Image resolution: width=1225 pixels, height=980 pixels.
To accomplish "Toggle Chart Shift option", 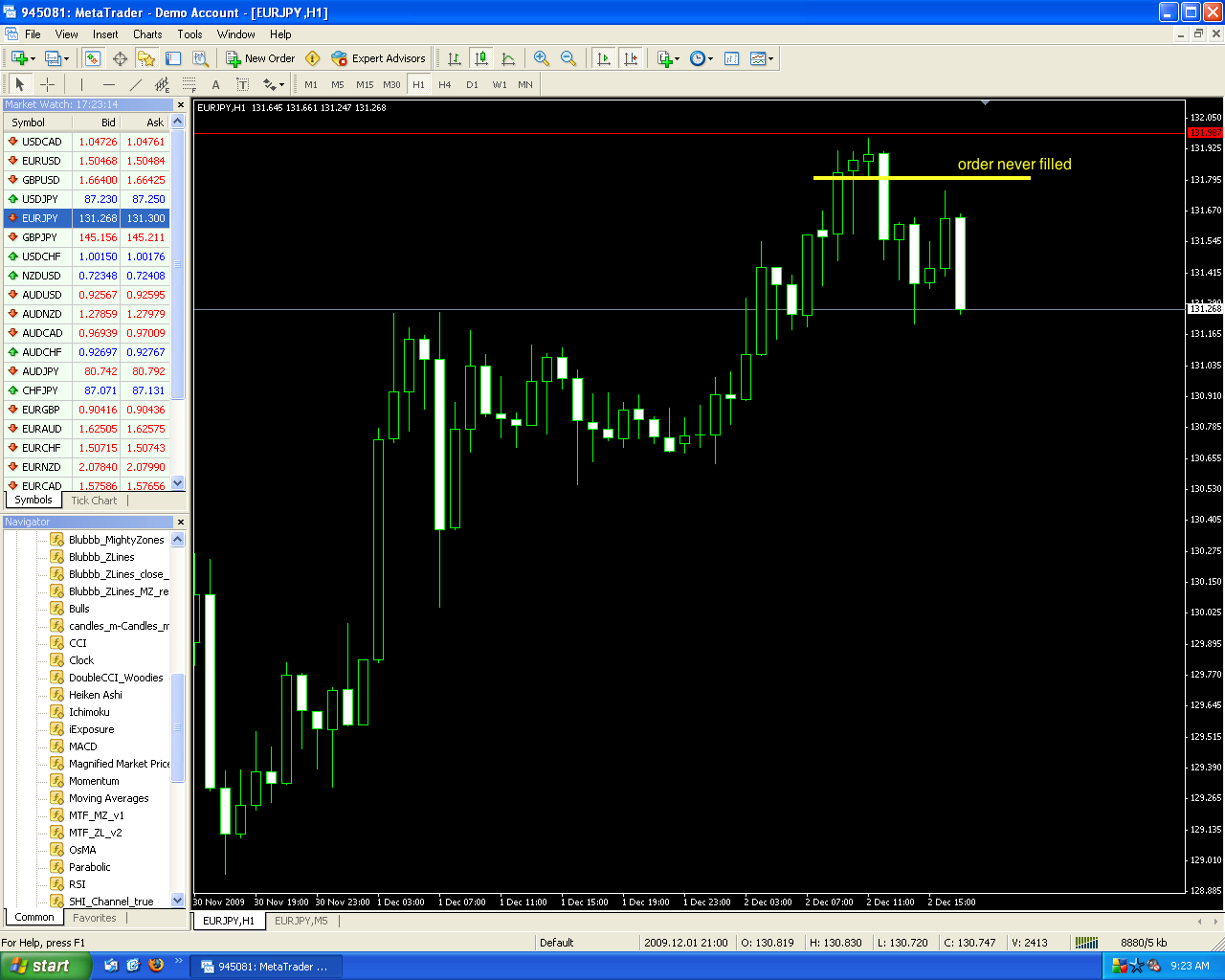I will pos(630,58).
